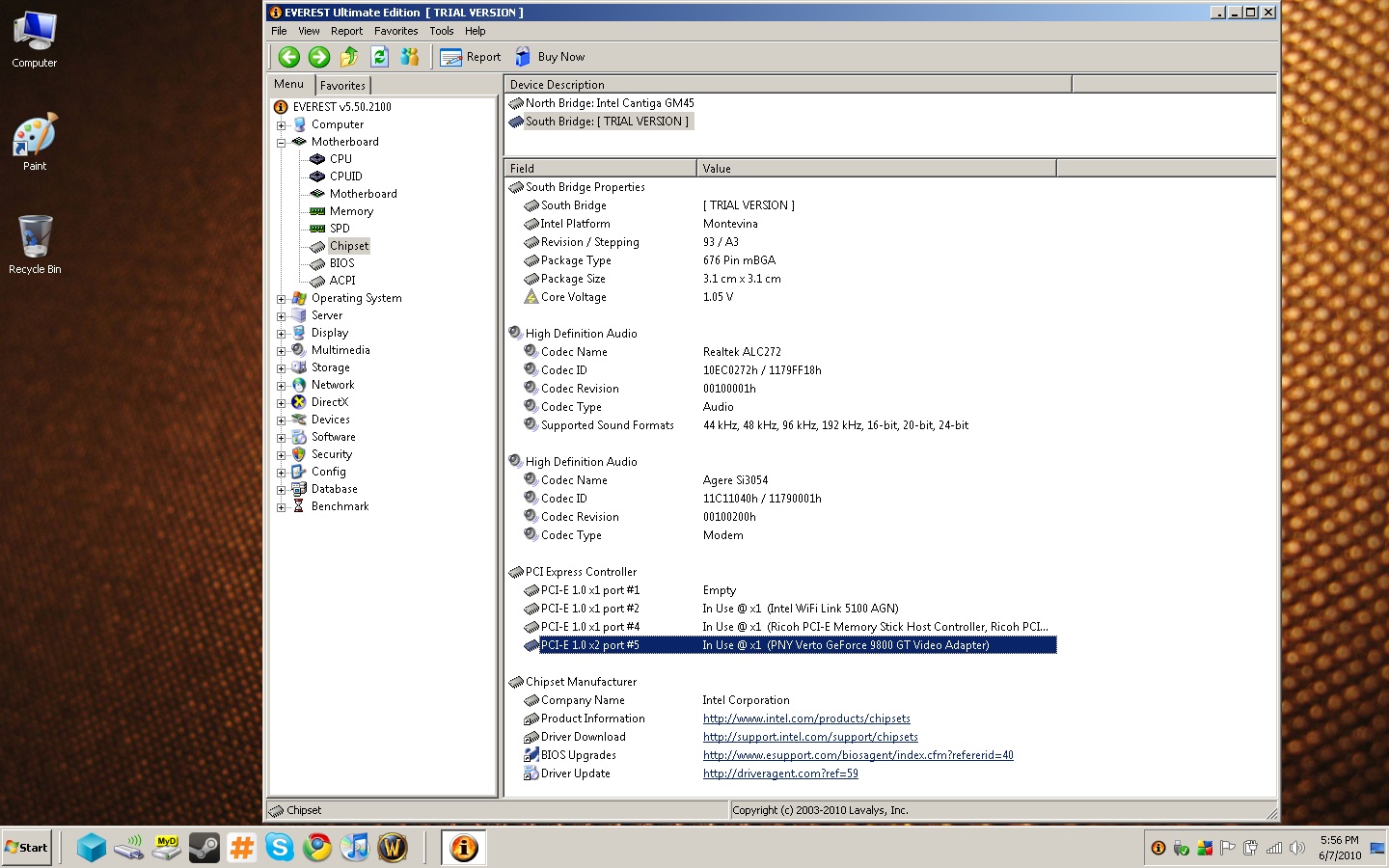Select CPUID in the tree
Viewport: 1389px width, 868px height.
click(346, 176)
